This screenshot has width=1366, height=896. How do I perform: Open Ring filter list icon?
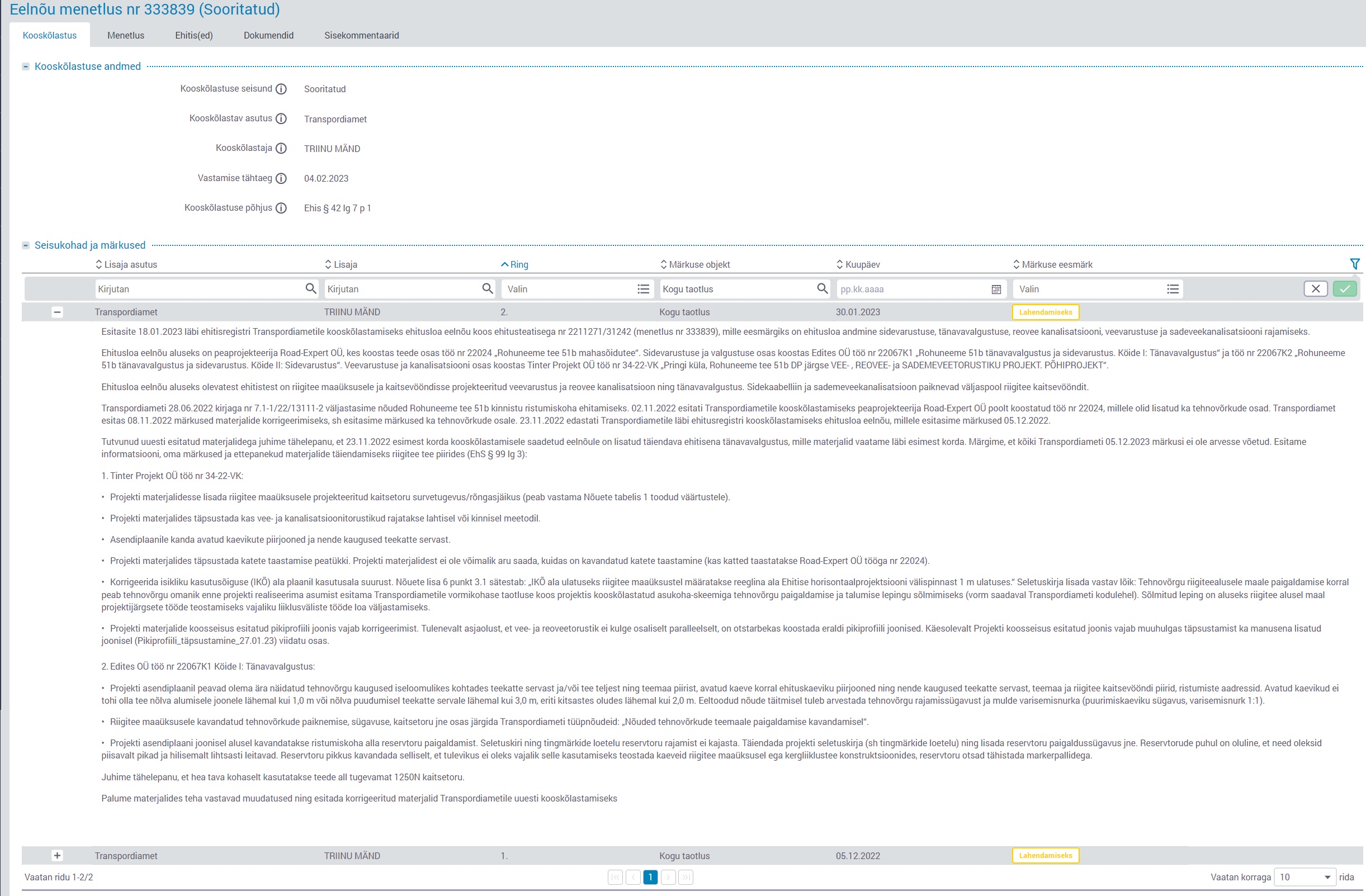point(644,289)
